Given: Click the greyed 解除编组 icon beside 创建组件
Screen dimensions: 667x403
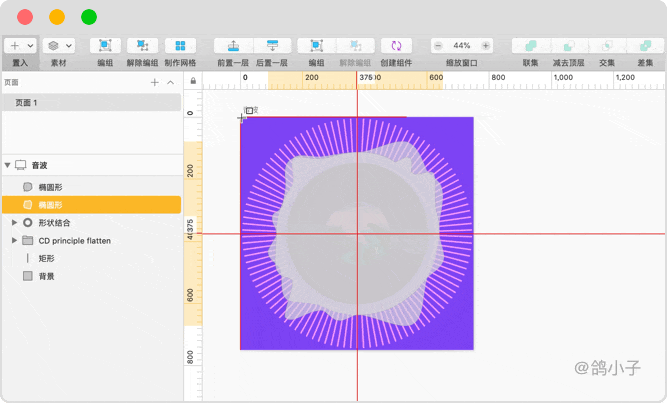Looking at the screenshot, I should pyautogui.click(x=356, y=46).
